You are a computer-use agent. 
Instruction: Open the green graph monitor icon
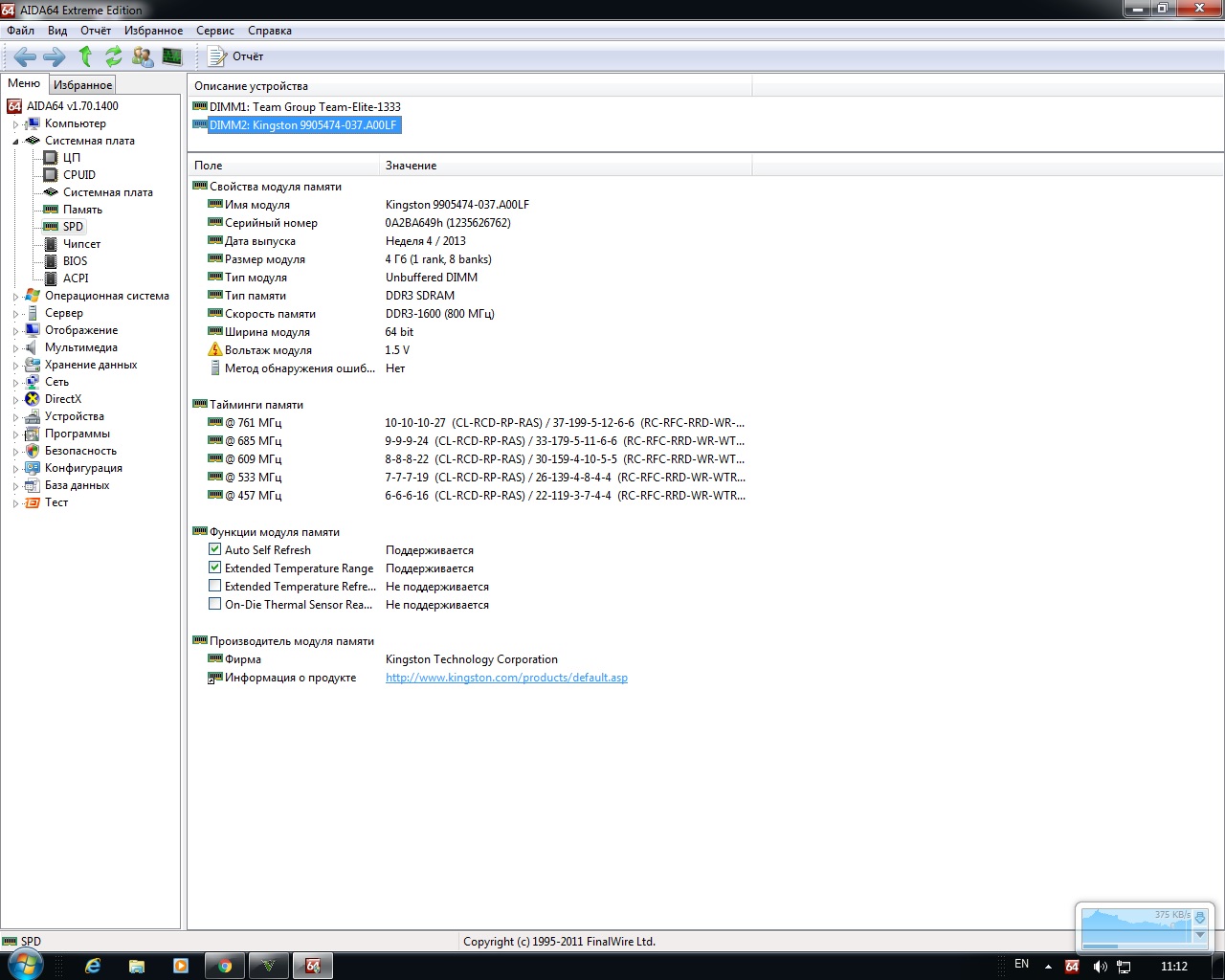pos(172,56)
